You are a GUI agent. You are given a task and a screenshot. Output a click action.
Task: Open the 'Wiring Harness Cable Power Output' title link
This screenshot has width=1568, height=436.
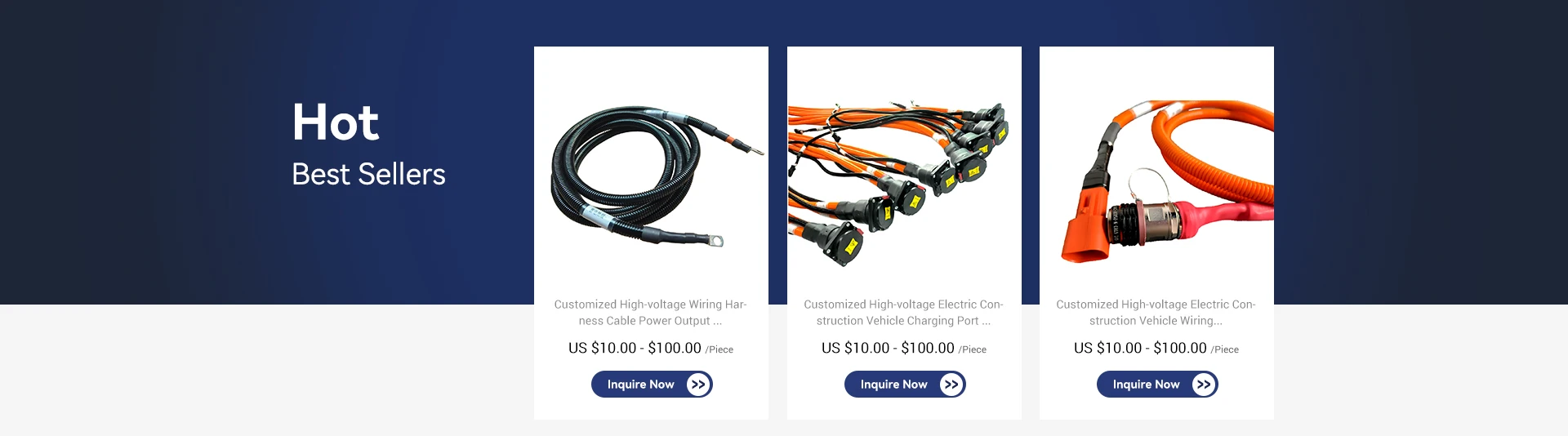point(651,313)
